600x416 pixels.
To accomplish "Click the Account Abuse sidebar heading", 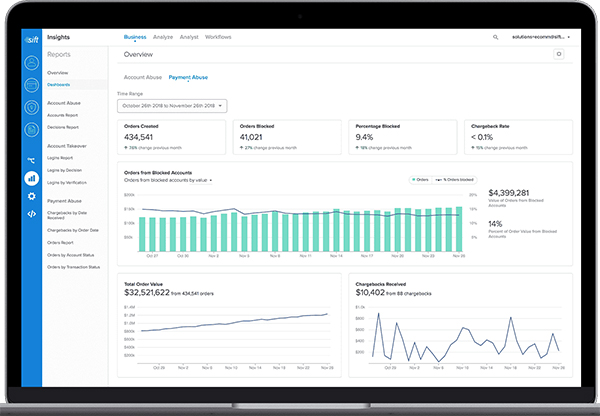I will tap(64, 103).
